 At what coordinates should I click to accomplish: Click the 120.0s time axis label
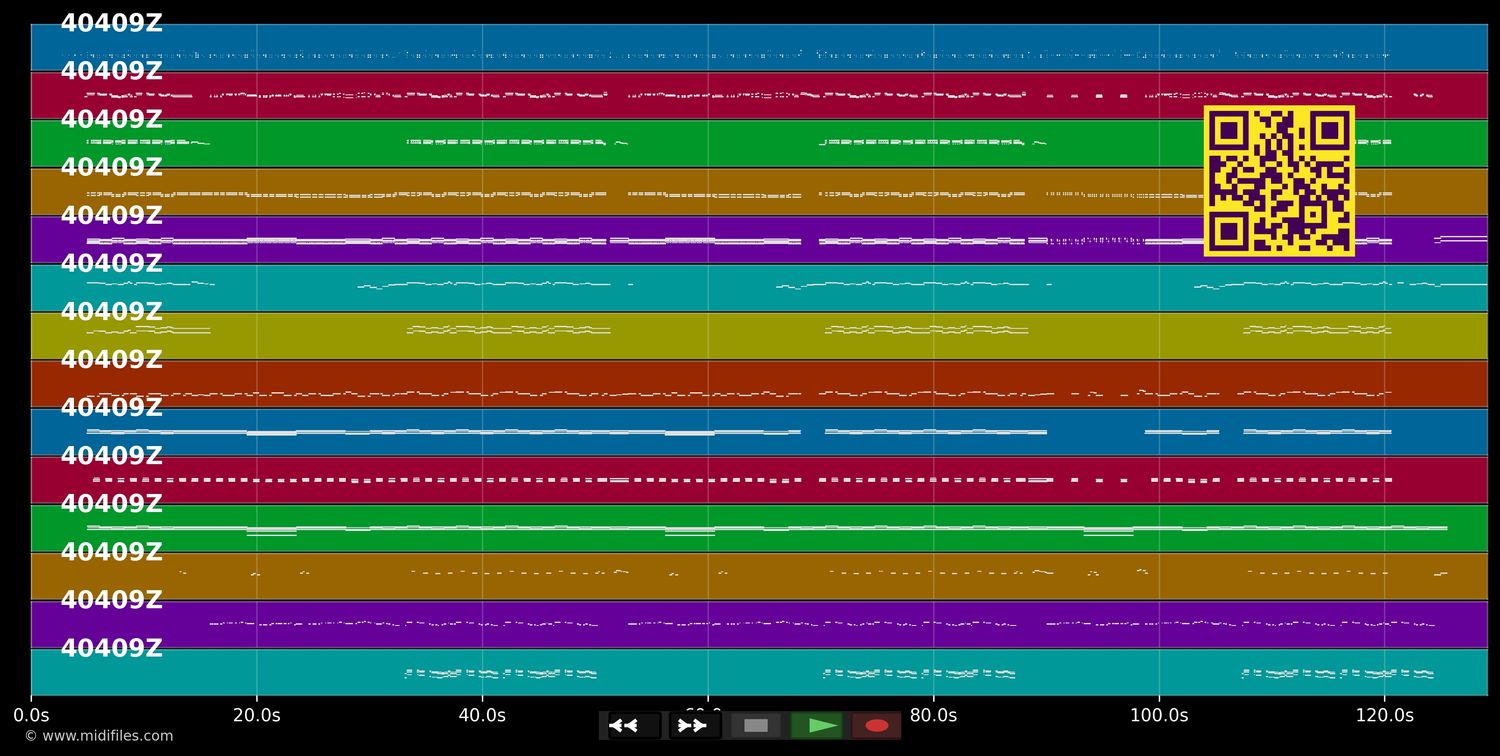tap(1384, 716)
